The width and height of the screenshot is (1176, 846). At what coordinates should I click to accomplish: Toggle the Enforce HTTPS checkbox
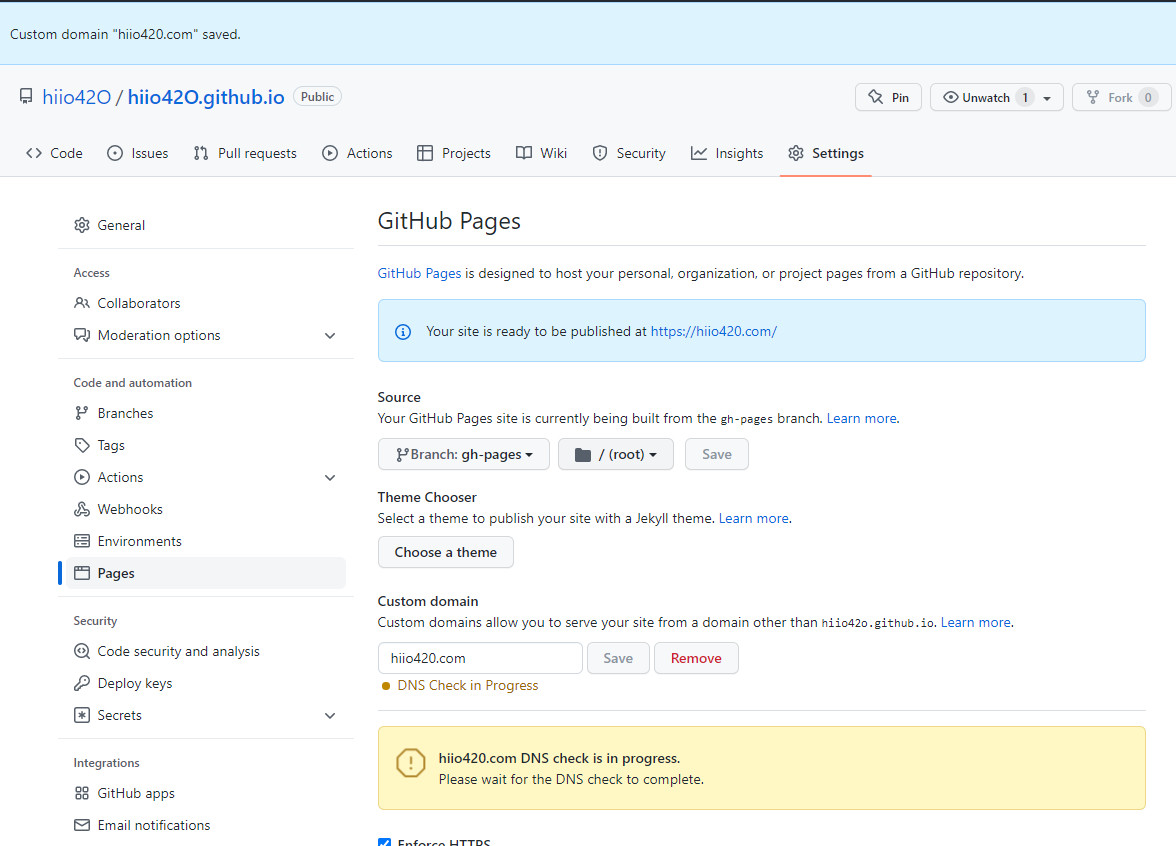click(384, 842)
